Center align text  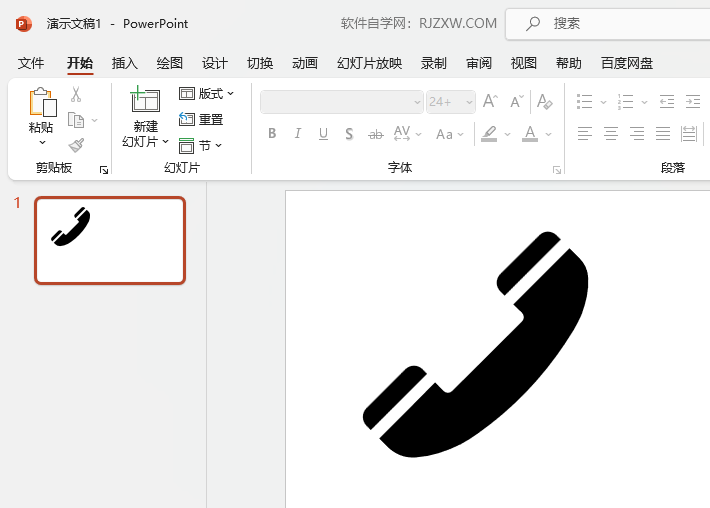610,134
